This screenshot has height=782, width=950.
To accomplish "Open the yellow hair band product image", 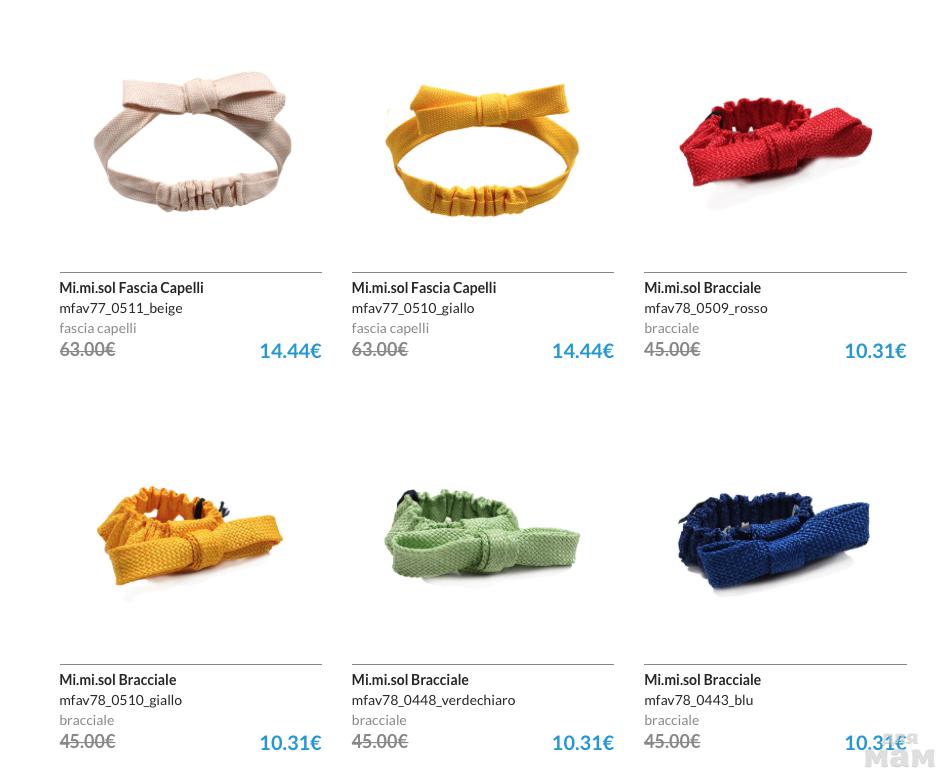I will [482, 150].
